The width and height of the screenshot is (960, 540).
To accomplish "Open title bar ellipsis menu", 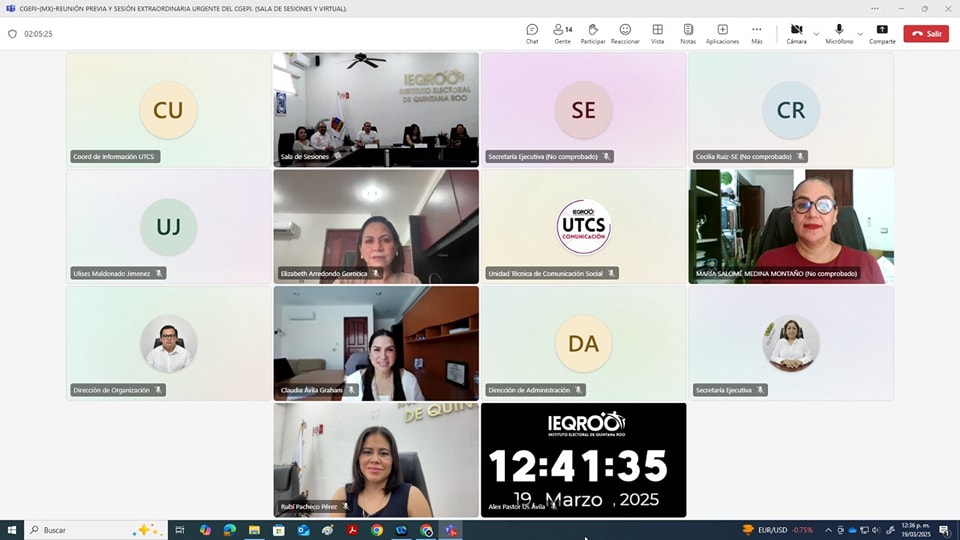I will (x=875, y=9).
